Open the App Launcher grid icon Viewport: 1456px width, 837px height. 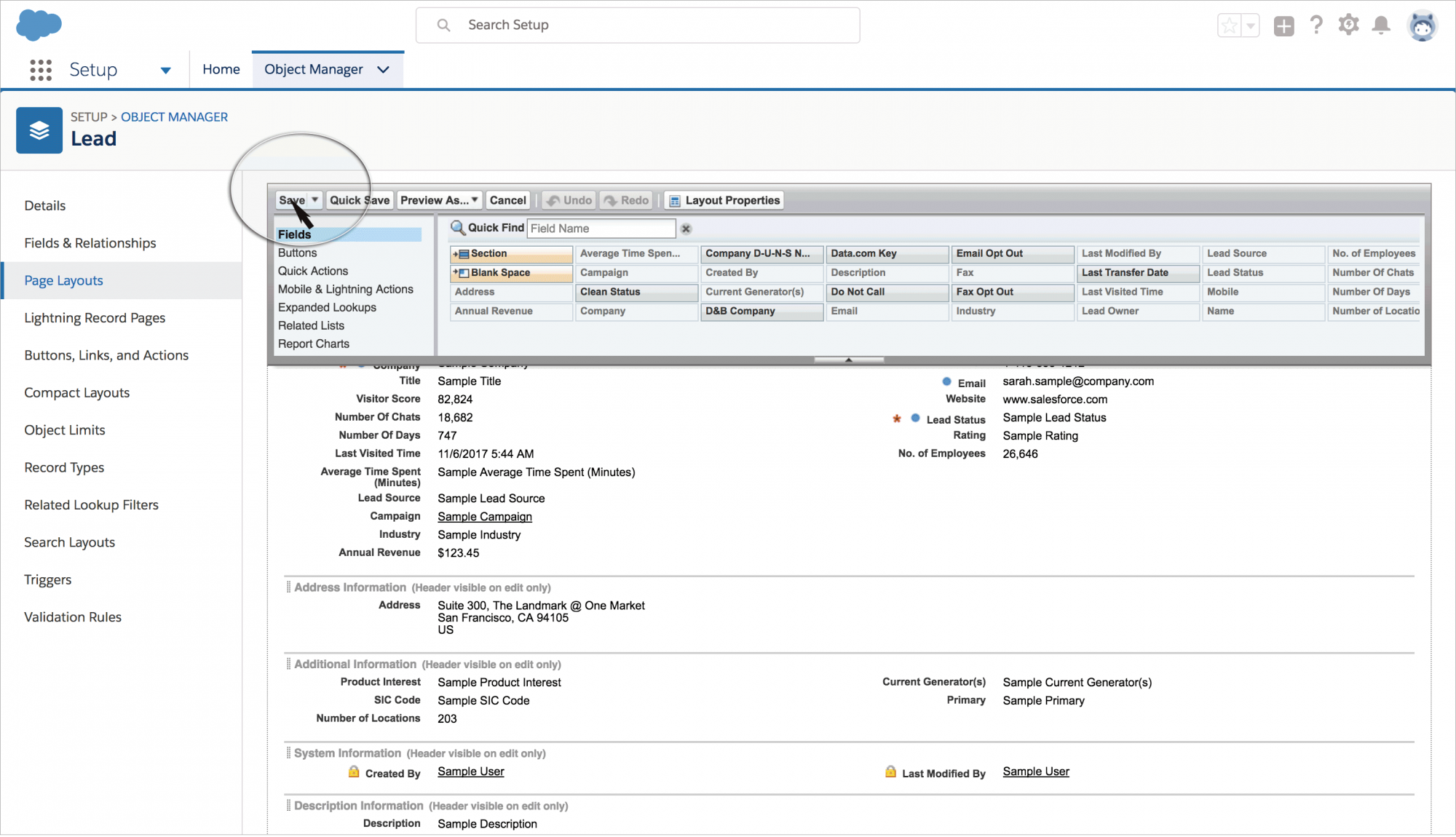41,70
